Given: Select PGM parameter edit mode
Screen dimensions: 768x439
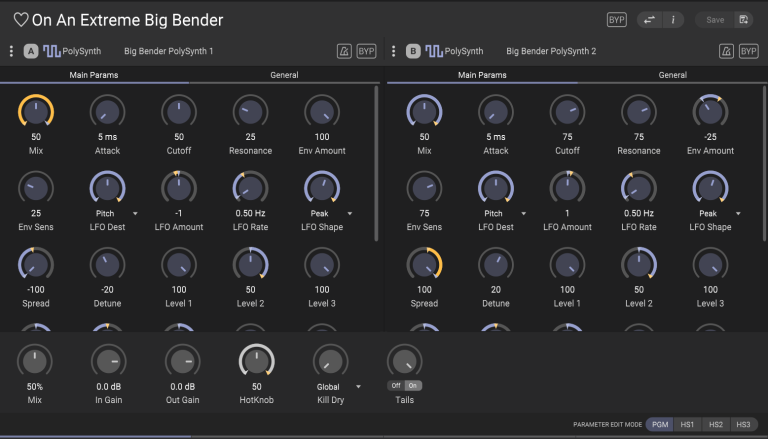Looking at the screenshot, I should (660, 424).
